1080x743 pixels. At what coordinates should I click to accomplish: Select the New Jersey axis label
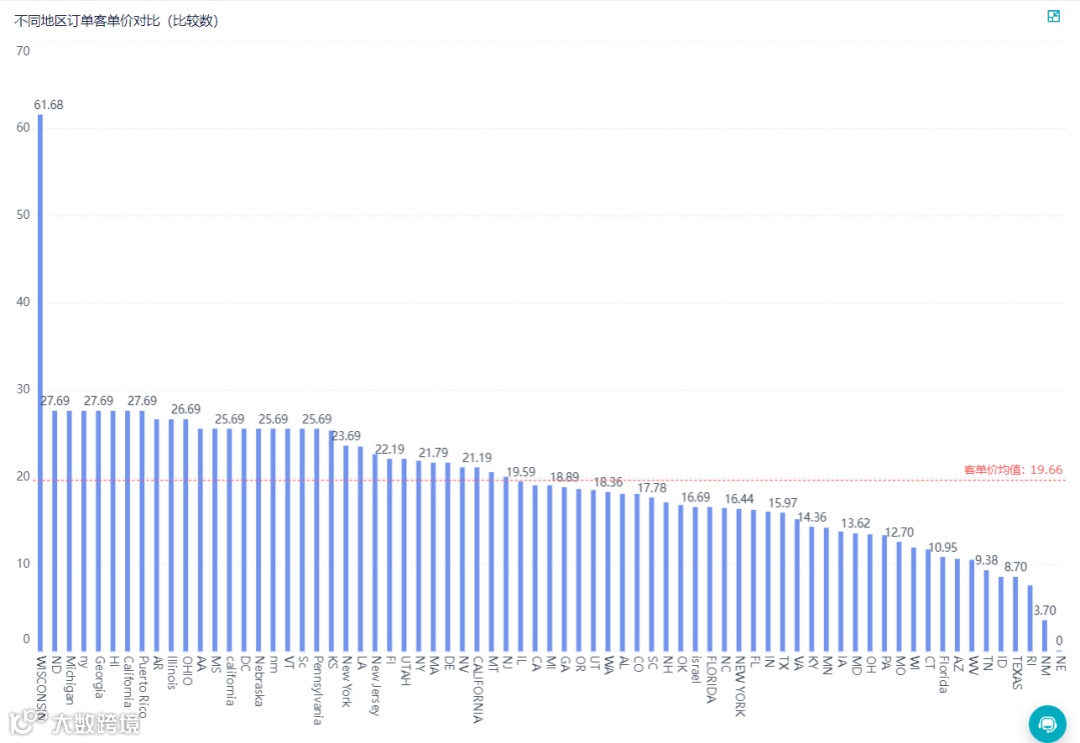tap(375, 686)
